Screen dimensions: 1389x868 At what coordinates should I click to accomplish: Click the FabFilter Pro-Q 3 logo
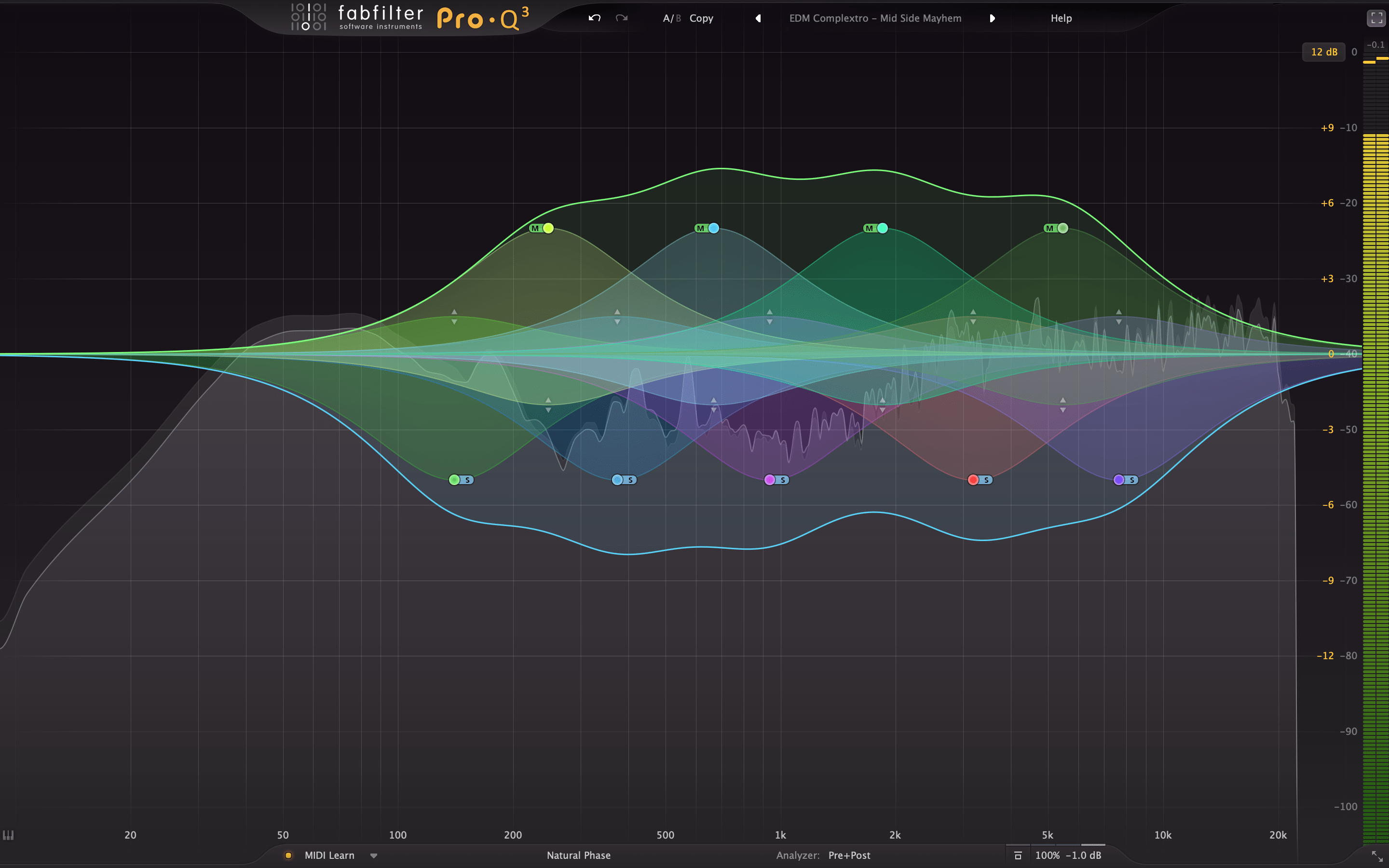410,18
